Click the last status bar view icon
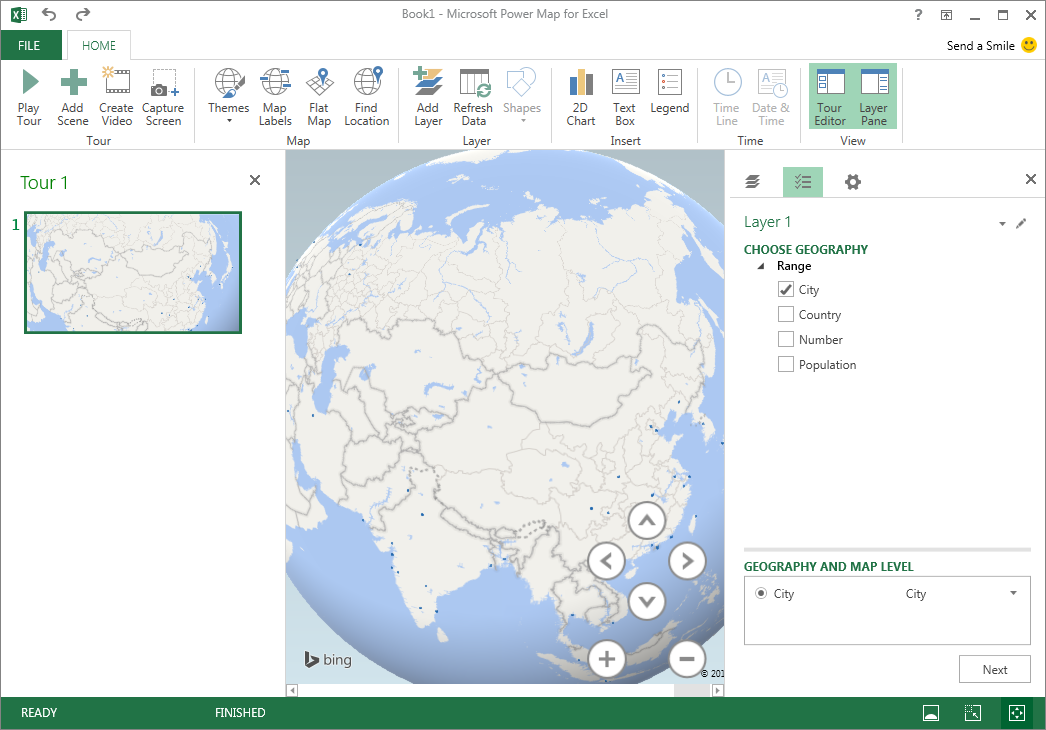The width and height of the screenshot is (1046, 730). click(x=1017, y=713)
